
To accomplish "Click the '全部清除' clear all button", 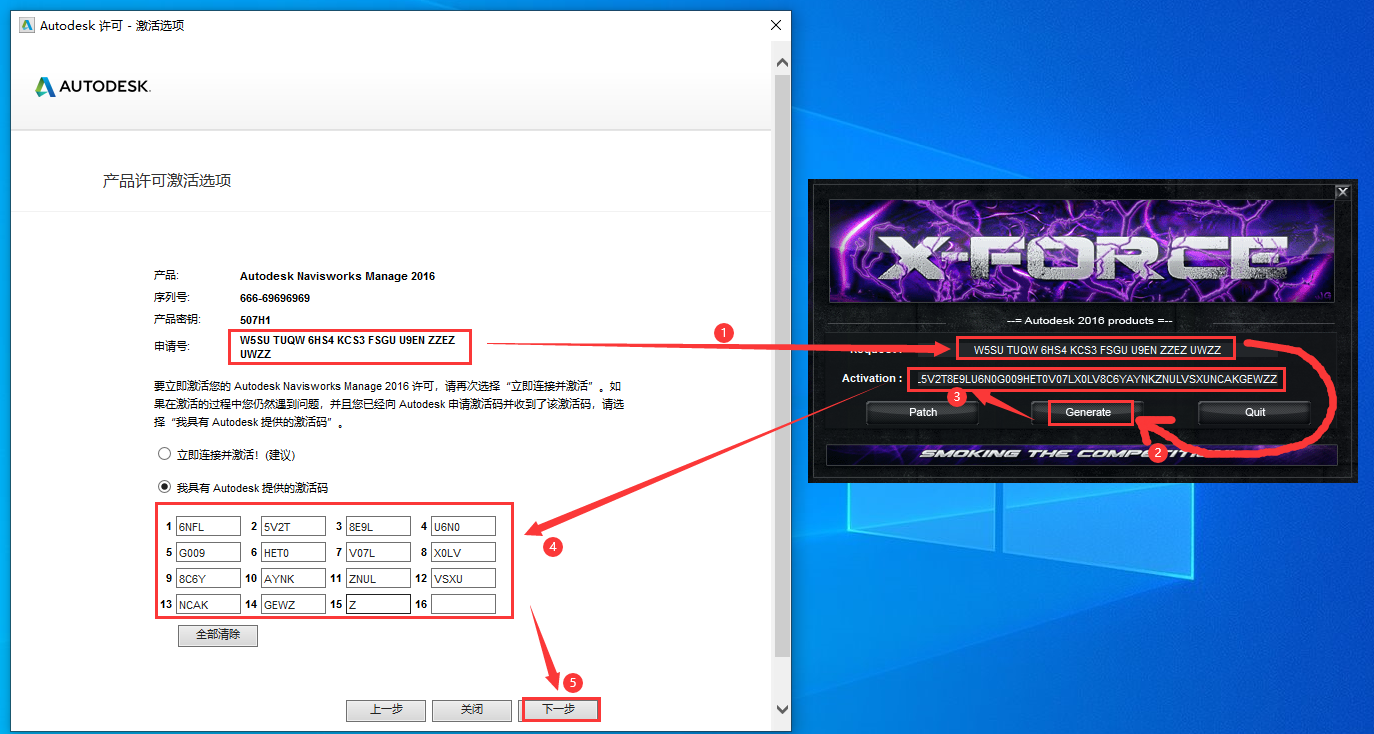I will coord(218,635).
